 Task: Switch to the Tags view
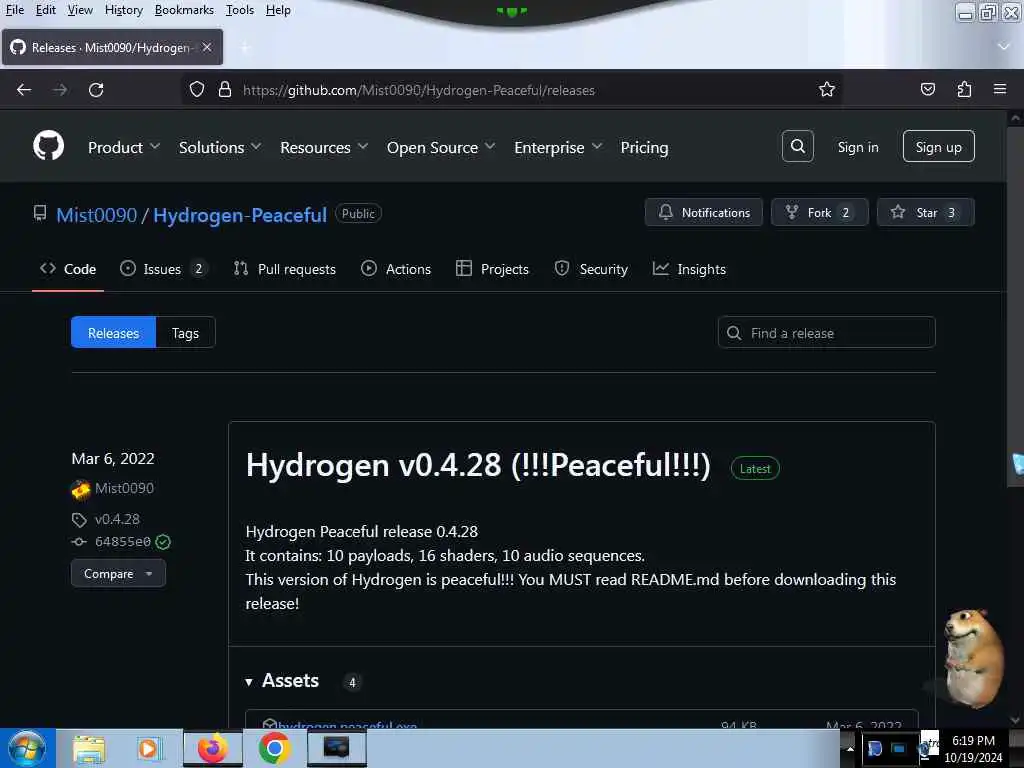[x=185, y=332]
